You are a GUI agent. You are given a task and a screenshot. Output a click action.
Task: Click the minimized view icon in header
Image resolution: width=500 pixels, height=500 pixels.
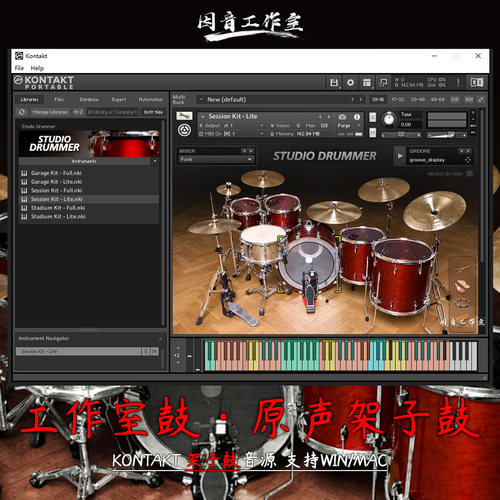coord(383,82)
